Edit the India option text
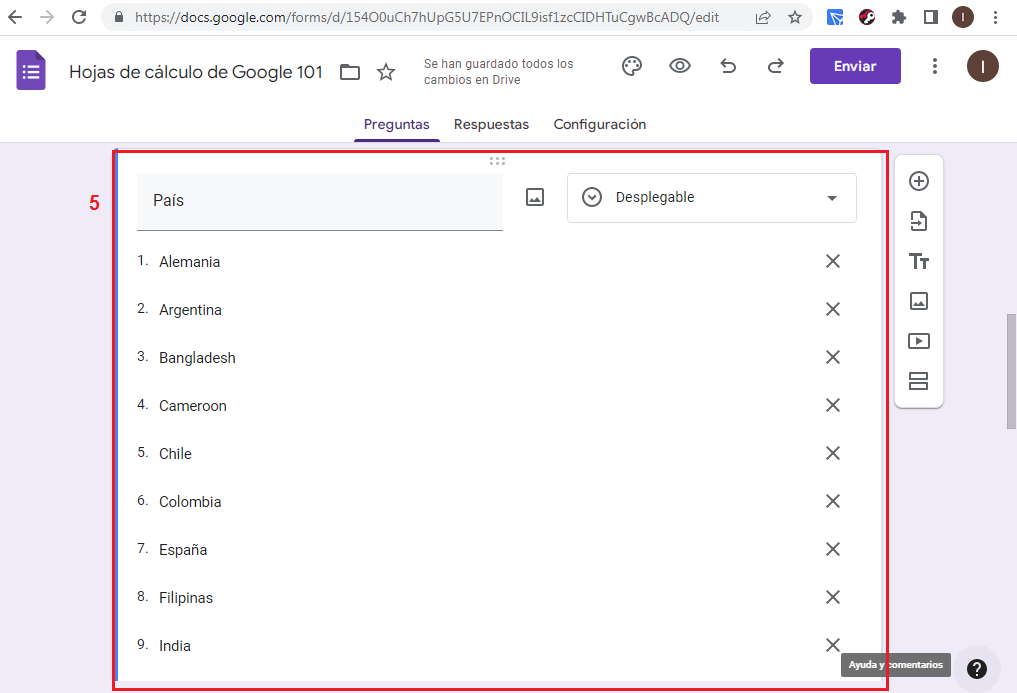 click(174, 646)
